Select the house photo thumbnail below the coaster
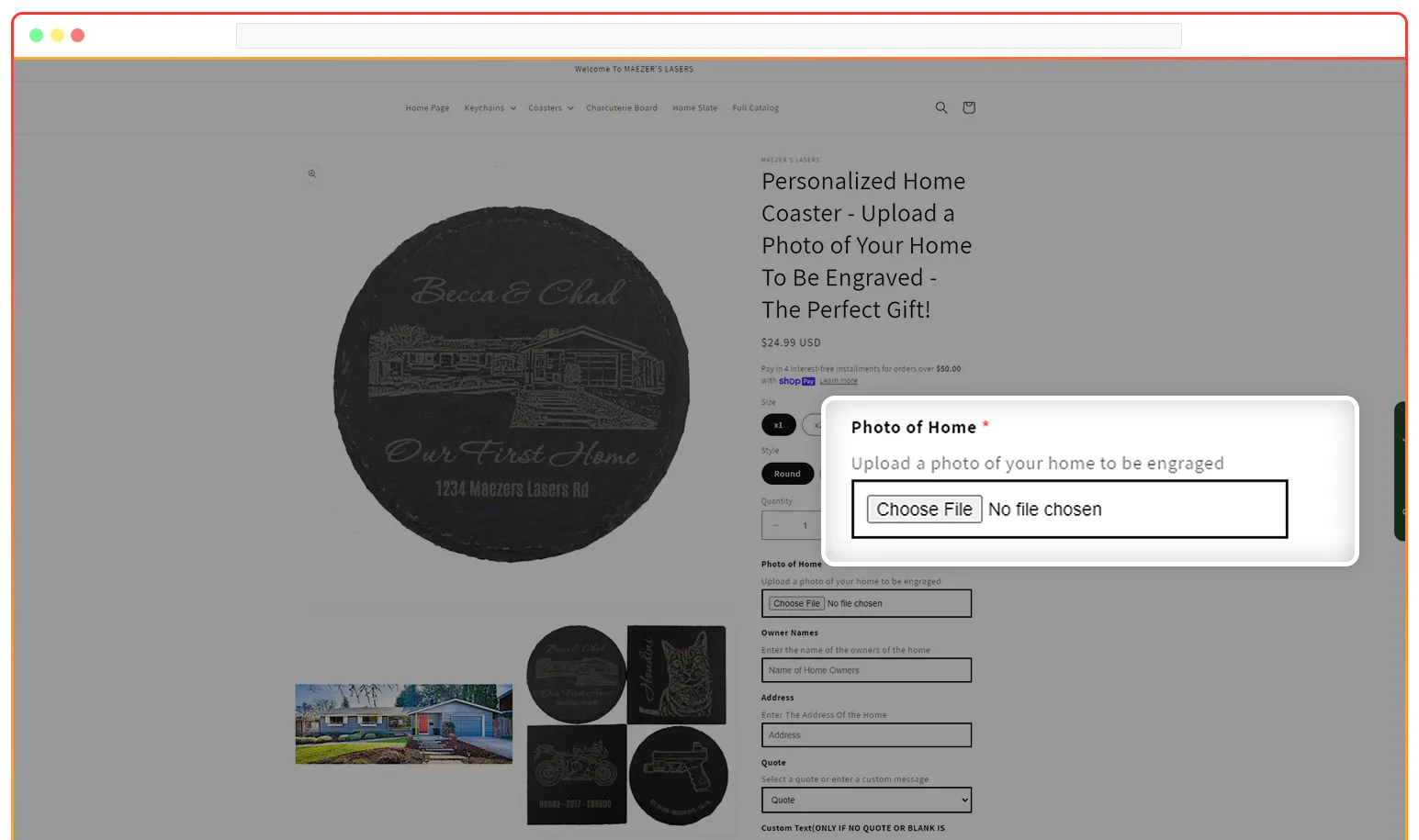 pos(403,722)
